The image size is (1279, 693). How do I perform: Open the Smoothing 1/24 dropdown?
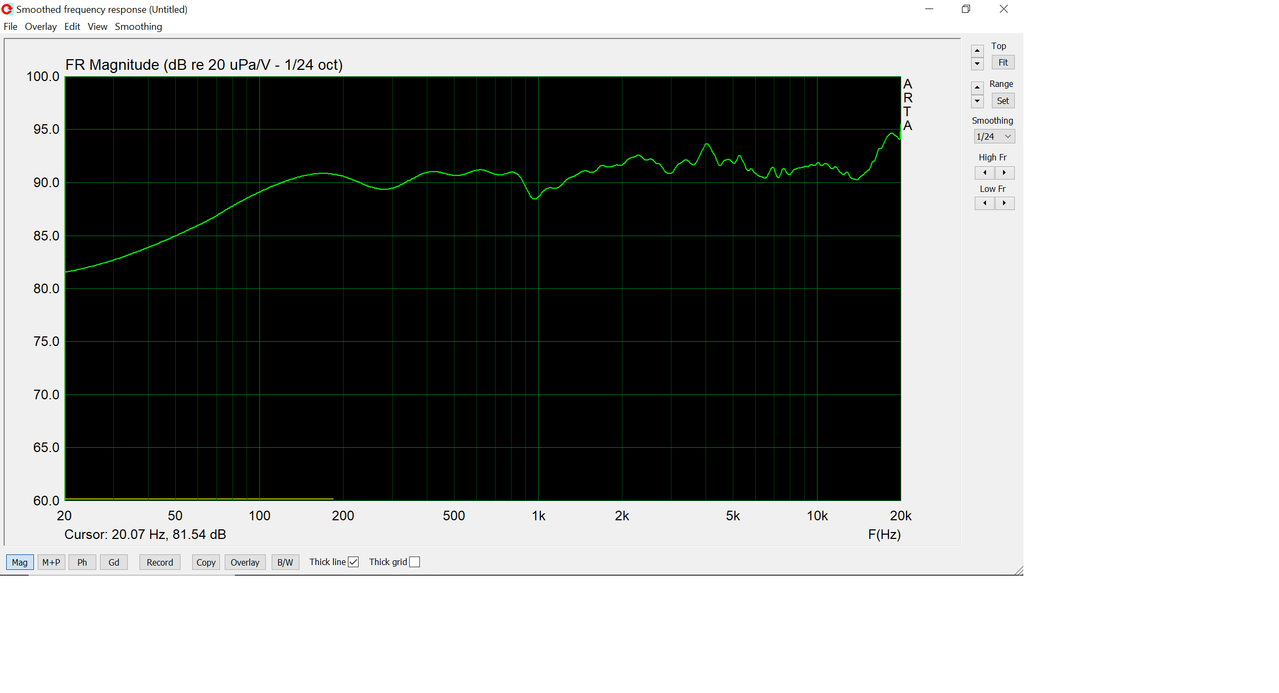coord(994,136)
